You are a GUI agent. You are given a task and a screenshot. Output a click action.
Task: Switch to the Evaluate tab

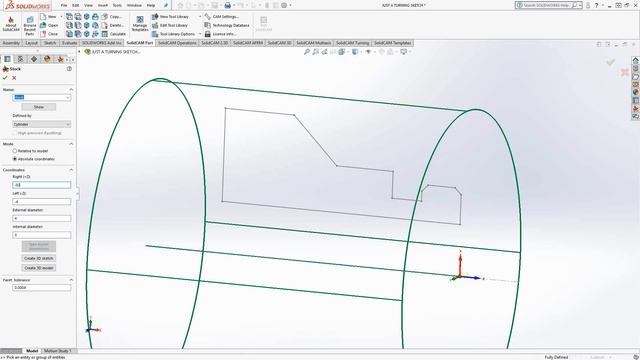(69, 43)
